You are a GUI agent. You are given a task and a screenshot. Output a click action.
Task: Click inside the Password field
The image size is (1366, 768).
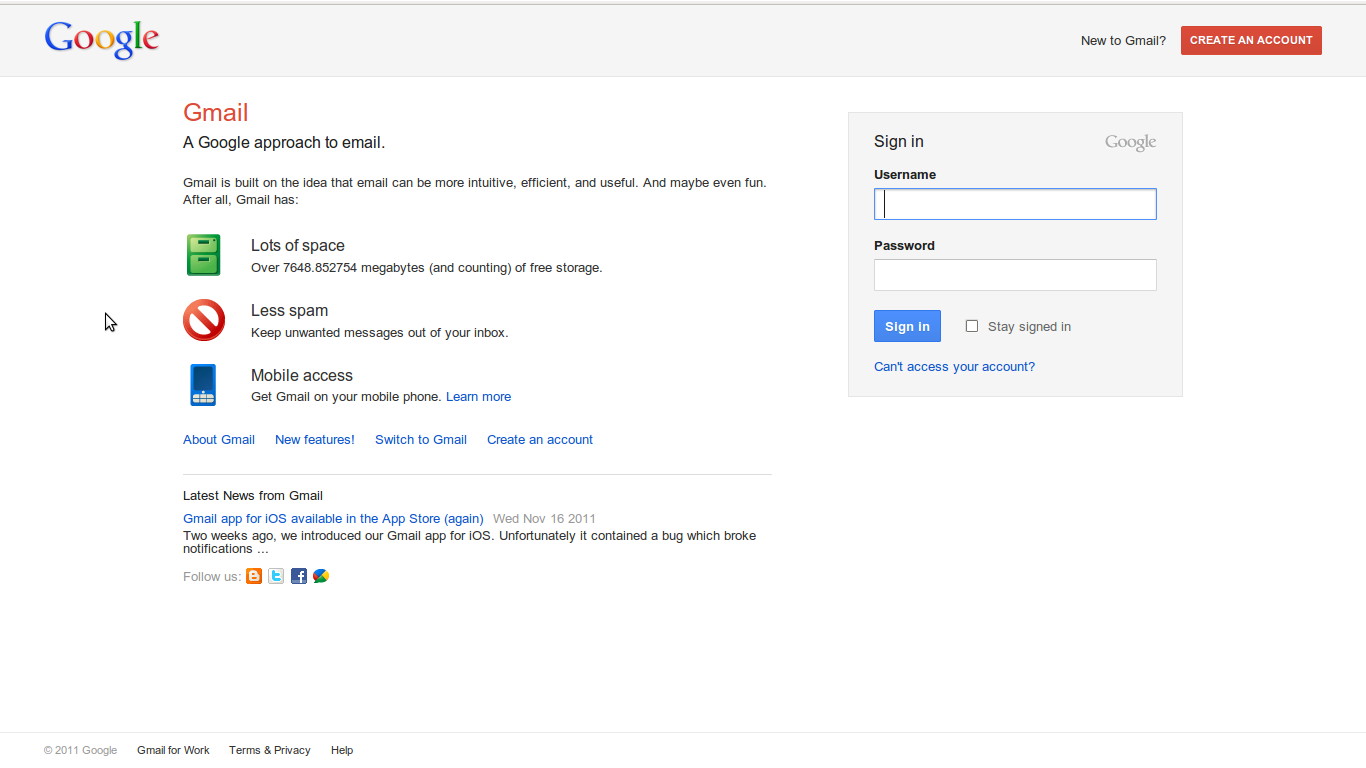pos(1014,274)
